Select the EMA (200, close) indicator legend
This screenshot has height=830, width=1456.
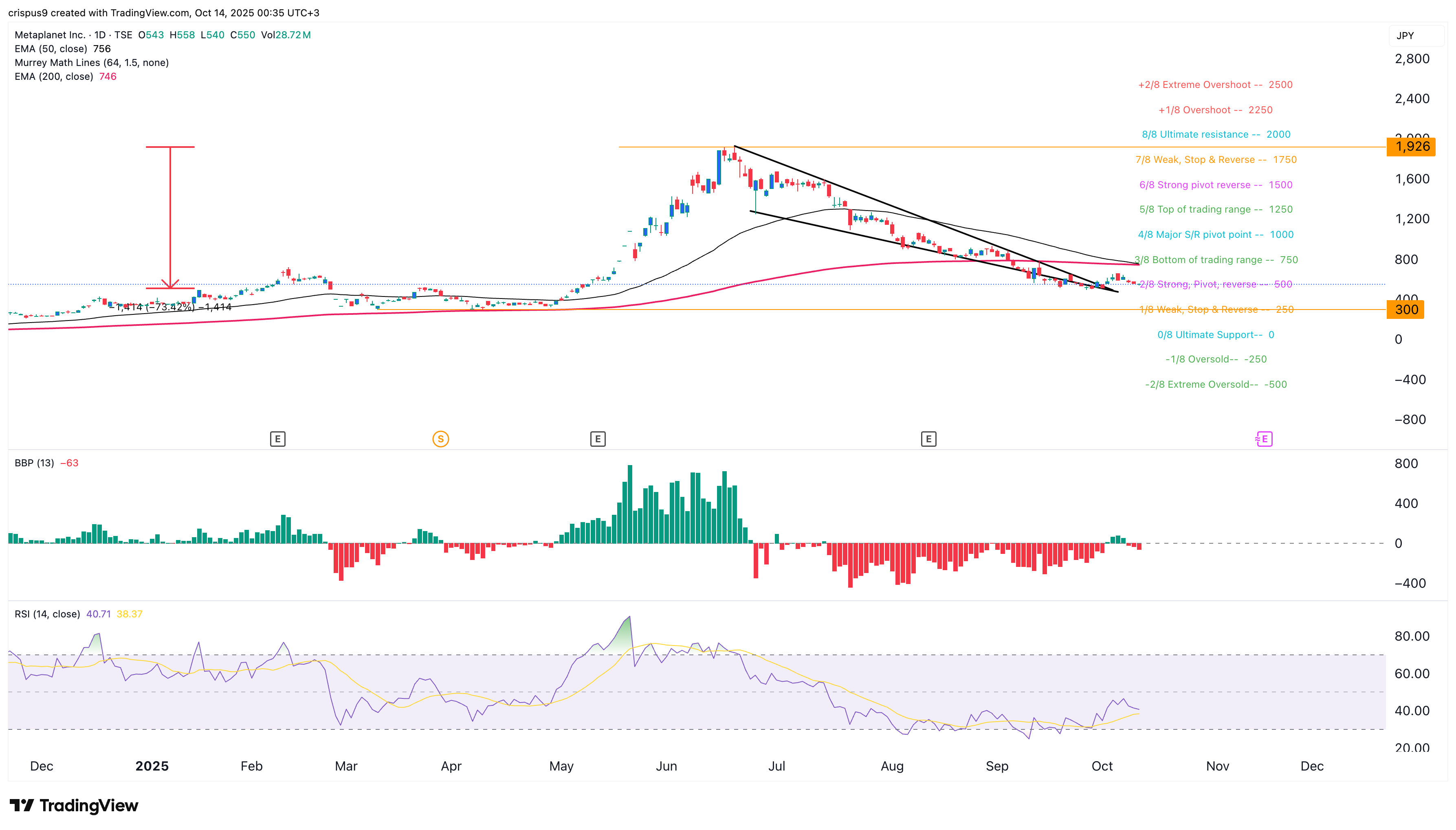coord(54,77)
